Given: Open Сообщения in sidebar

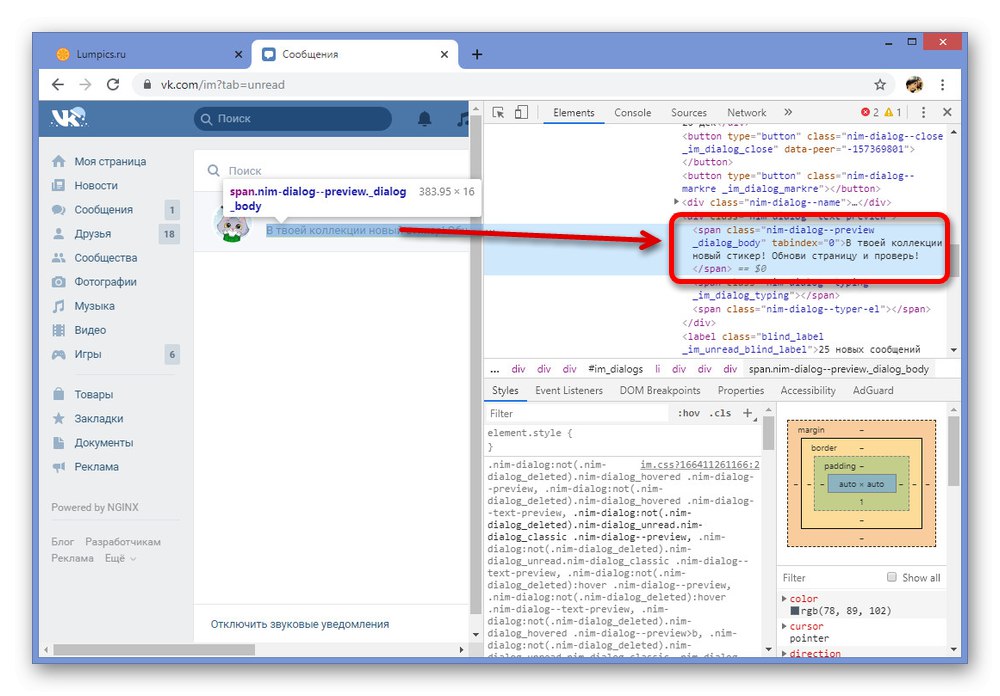Looking at the screenshot, I should point(103,209).
